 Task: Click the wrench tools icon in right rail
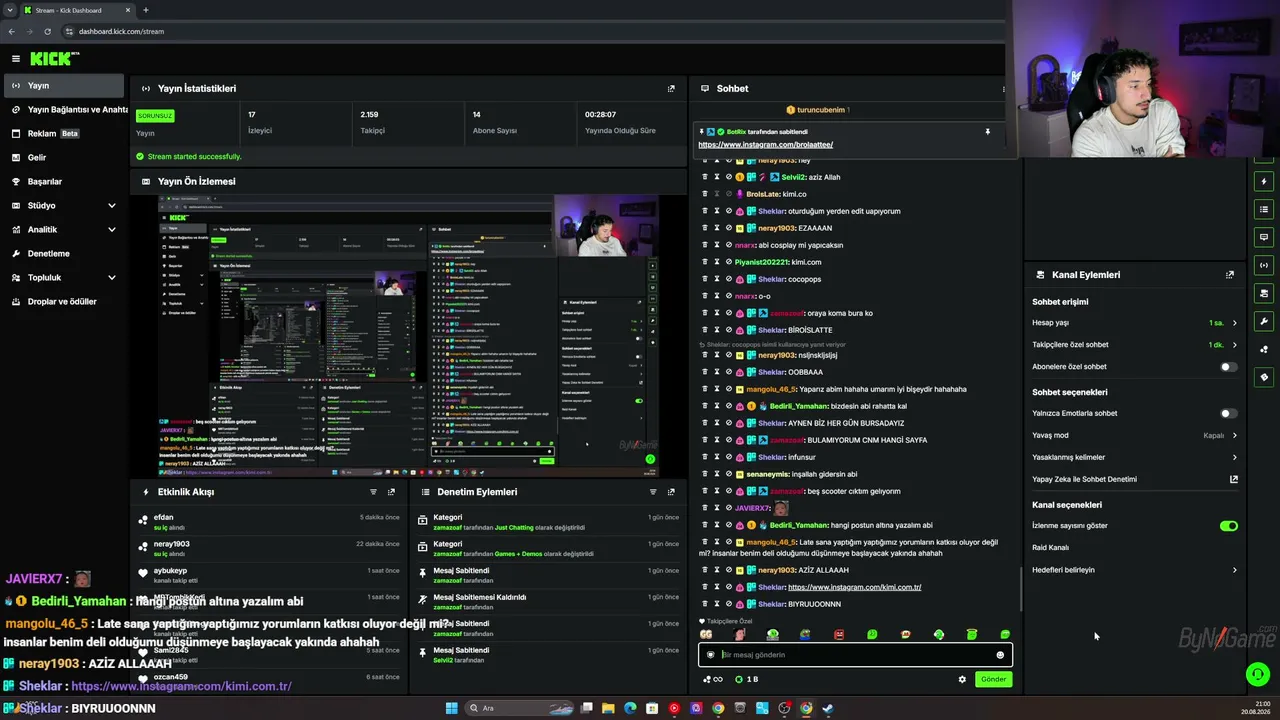tap(1264, 322)
